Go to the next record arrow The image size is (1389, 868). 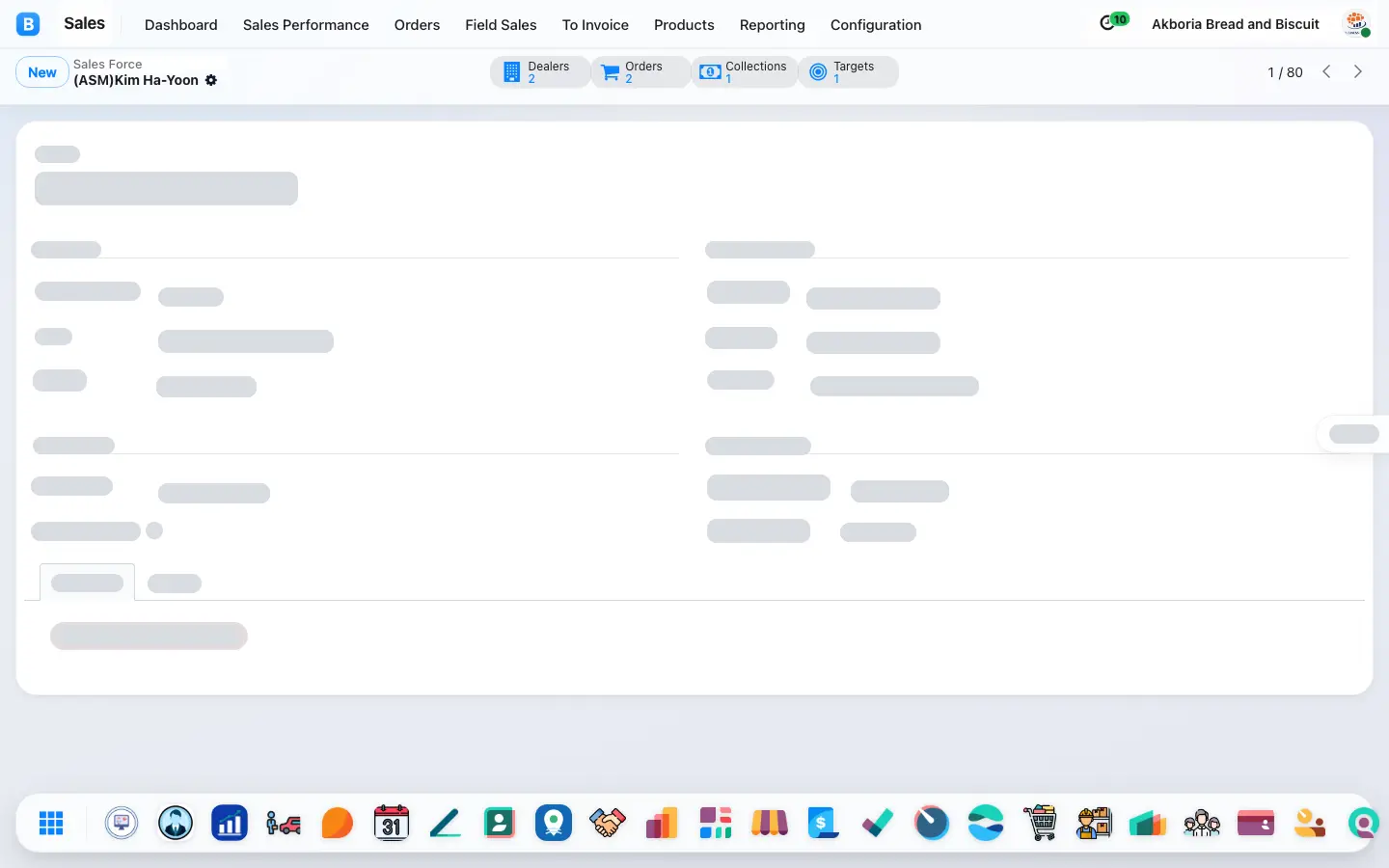click(x=1358, y=72)
